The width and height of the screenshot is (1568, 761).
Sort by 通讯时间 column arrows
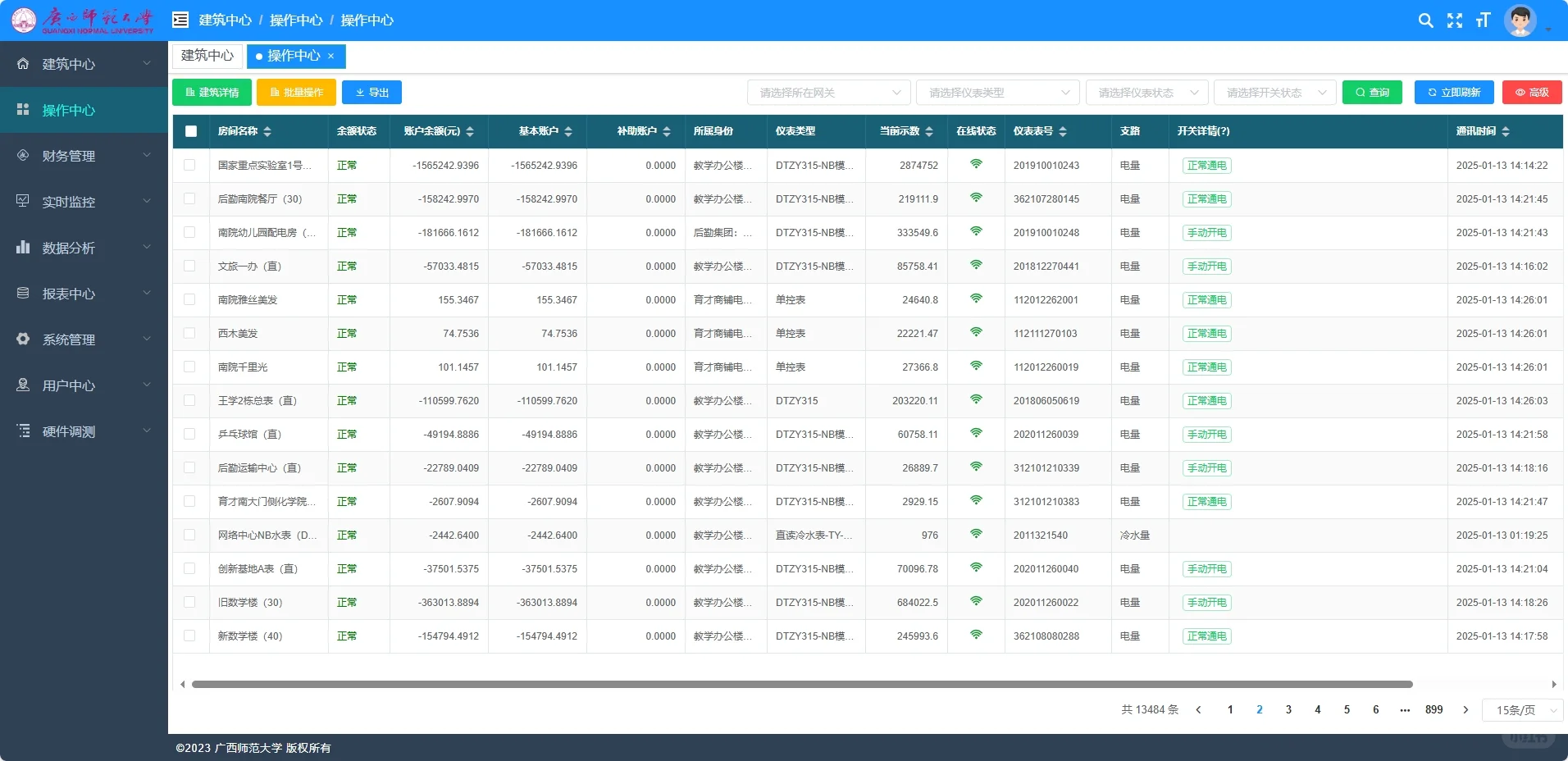click(1506, 131)
